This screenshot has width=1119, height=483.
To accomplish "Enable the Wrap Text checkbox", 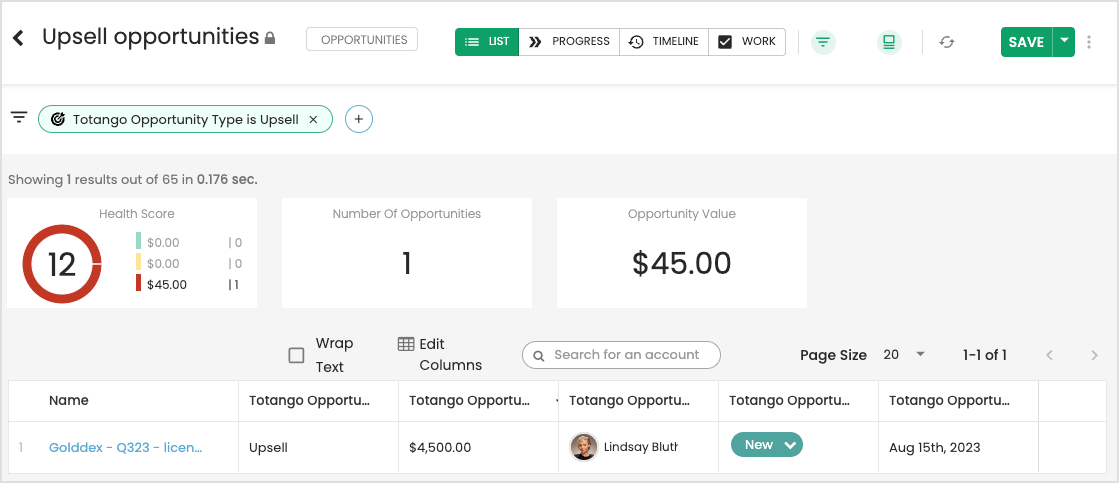I will [x=296, y=355].
